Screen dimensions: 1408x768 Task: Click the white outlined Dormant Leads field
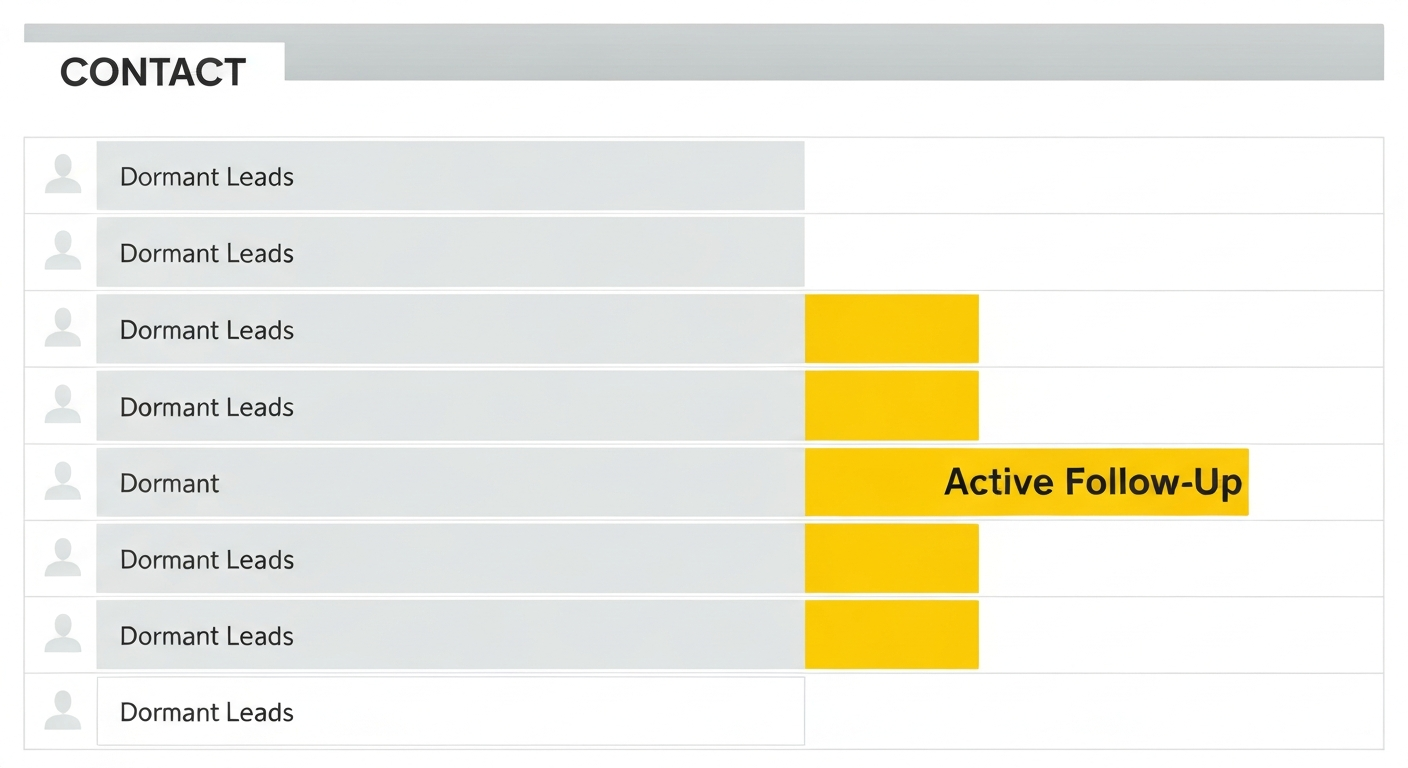tap(450, 711)
